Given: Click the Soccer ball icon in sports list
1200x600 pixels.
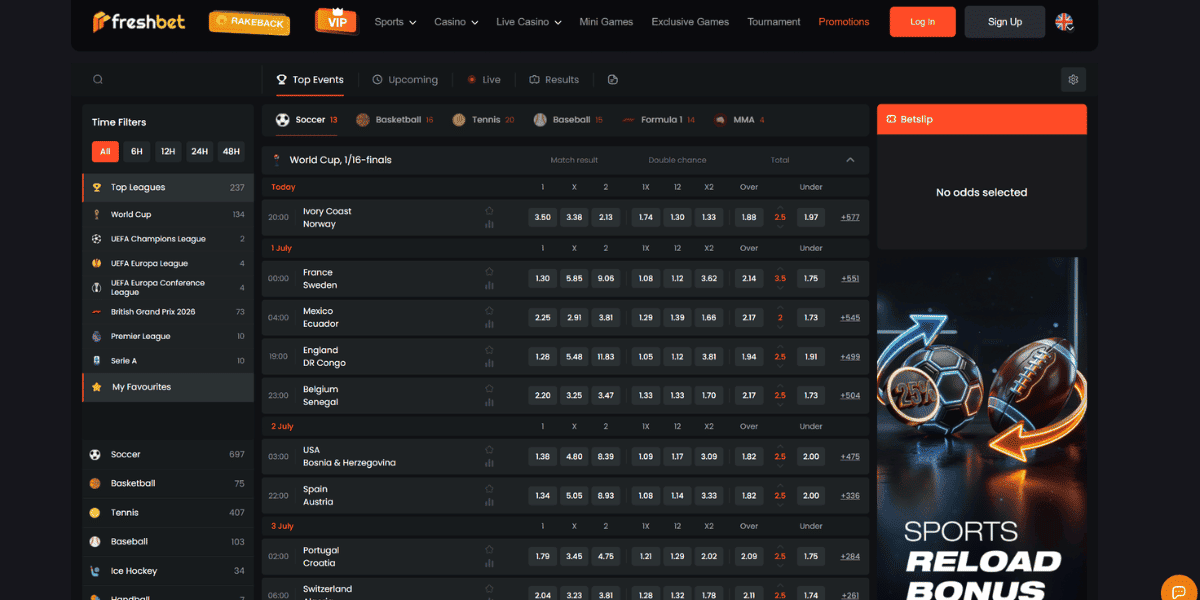Looking at the screenshot, I should (x=95, y=454).
